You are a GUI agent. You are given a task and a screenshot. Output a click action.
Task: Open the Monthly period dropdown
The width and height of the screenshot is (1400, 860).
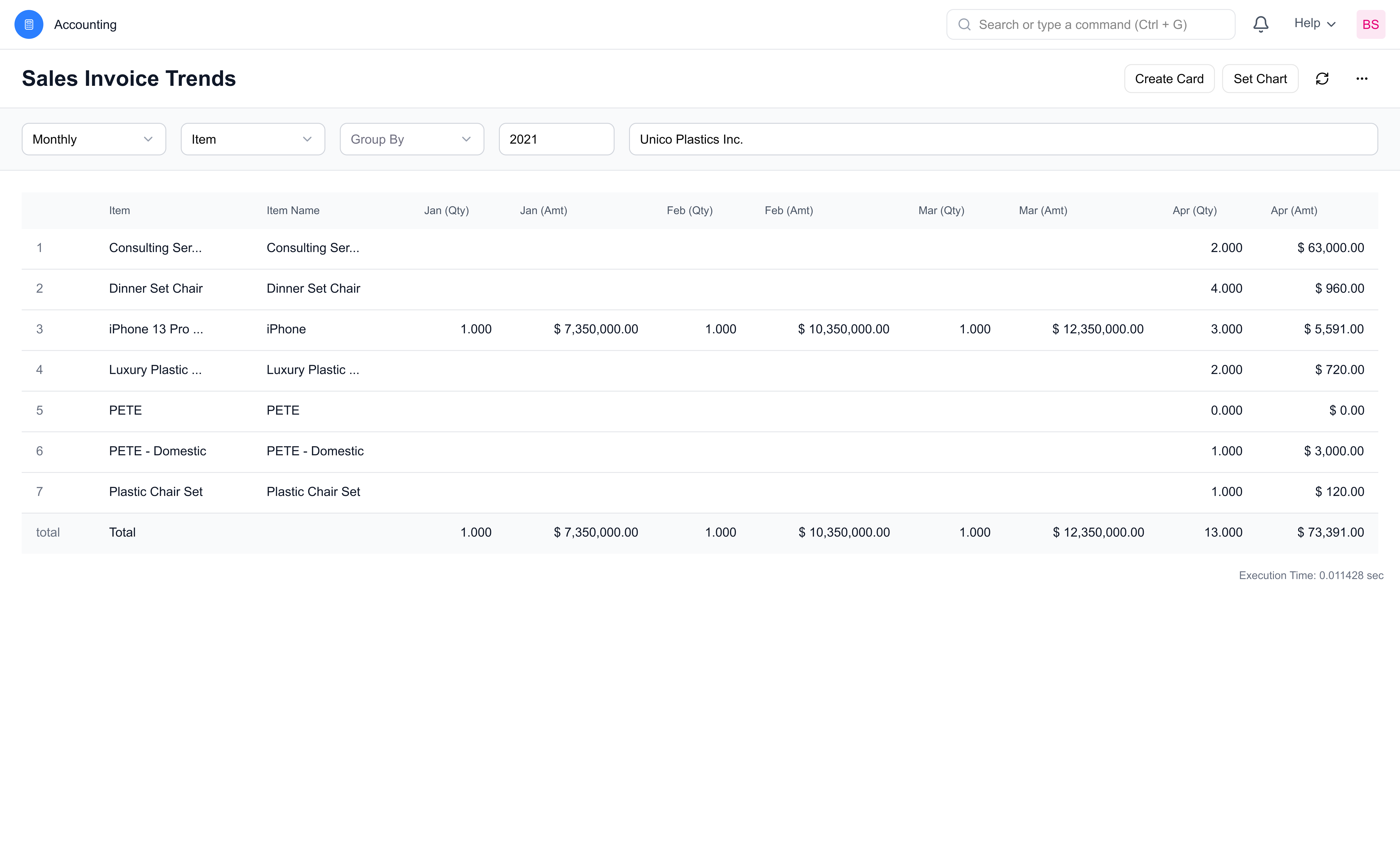click(94, 139)
